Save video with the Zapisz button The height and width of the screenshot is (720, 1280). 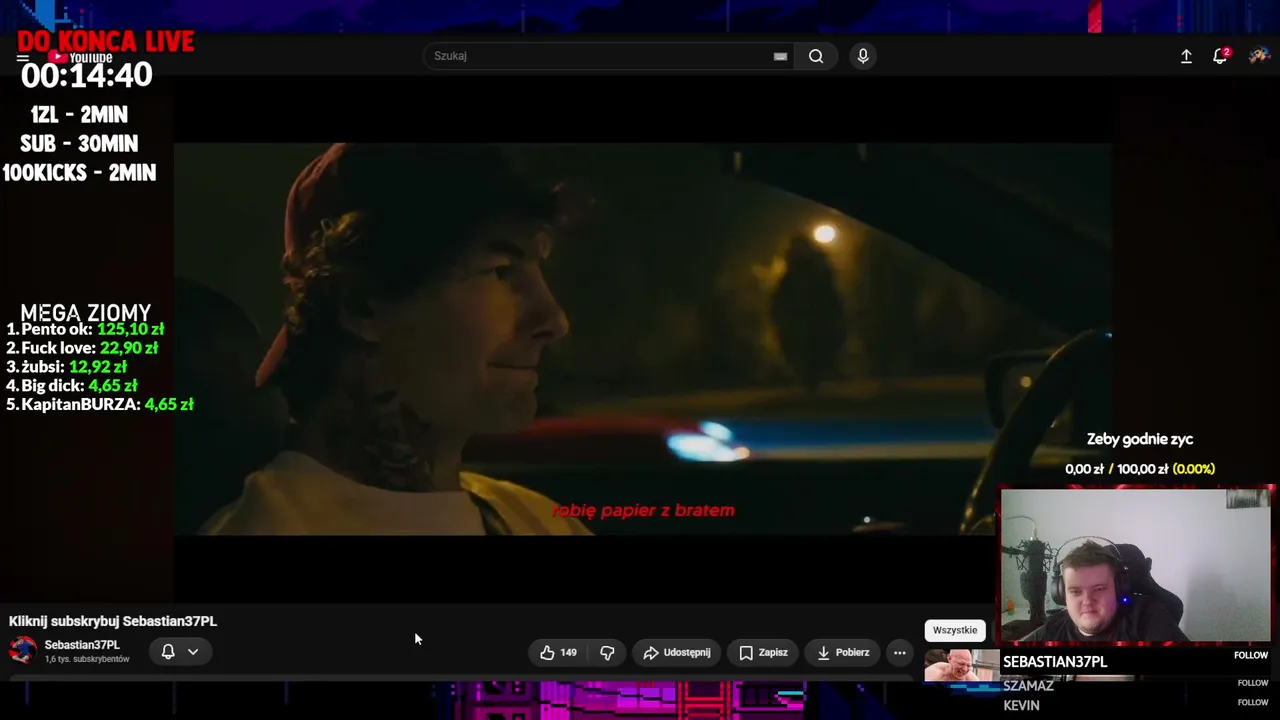[764, 652]
